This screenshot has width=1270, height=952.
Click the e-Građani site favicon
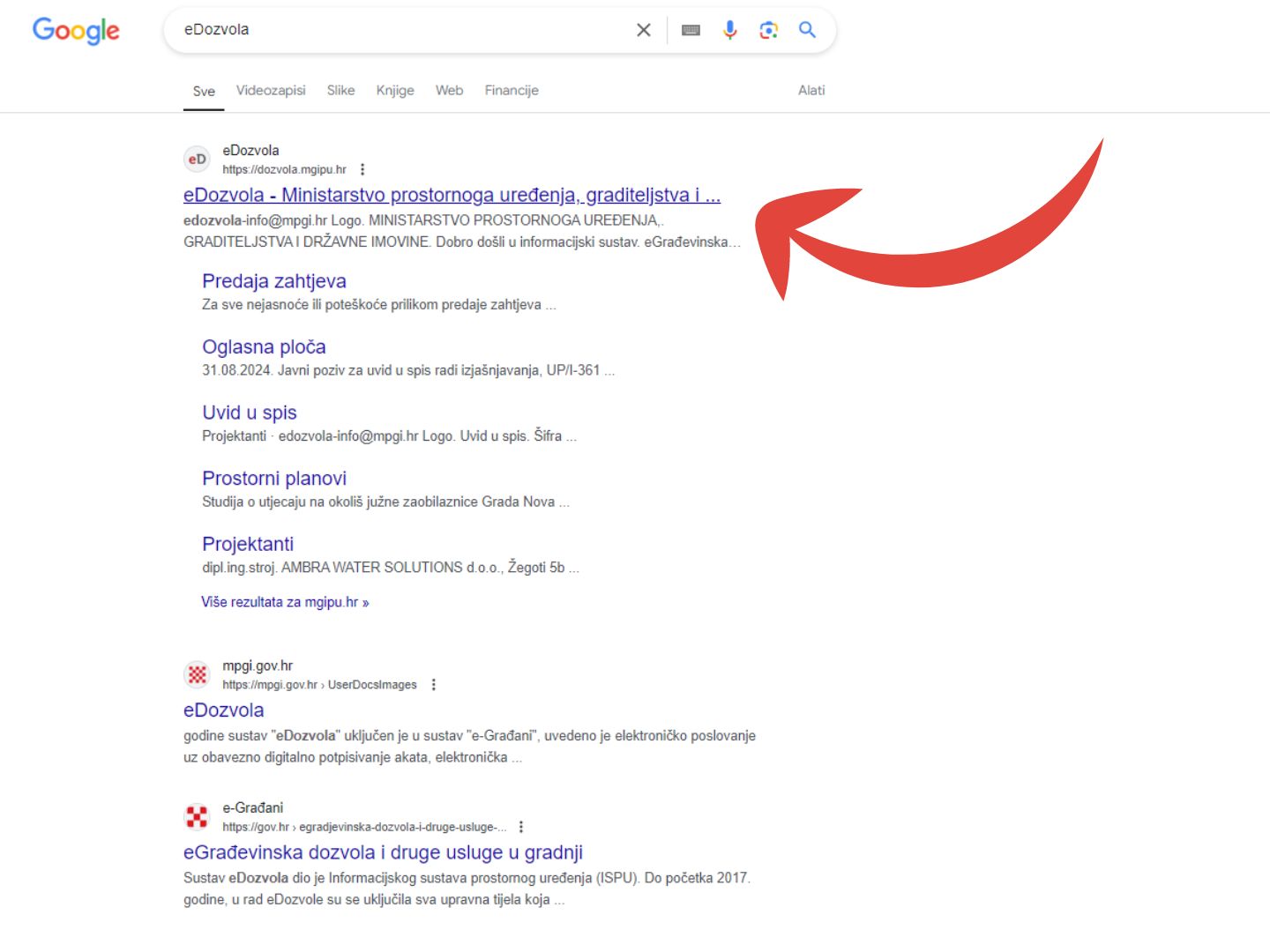coord(198,817)
